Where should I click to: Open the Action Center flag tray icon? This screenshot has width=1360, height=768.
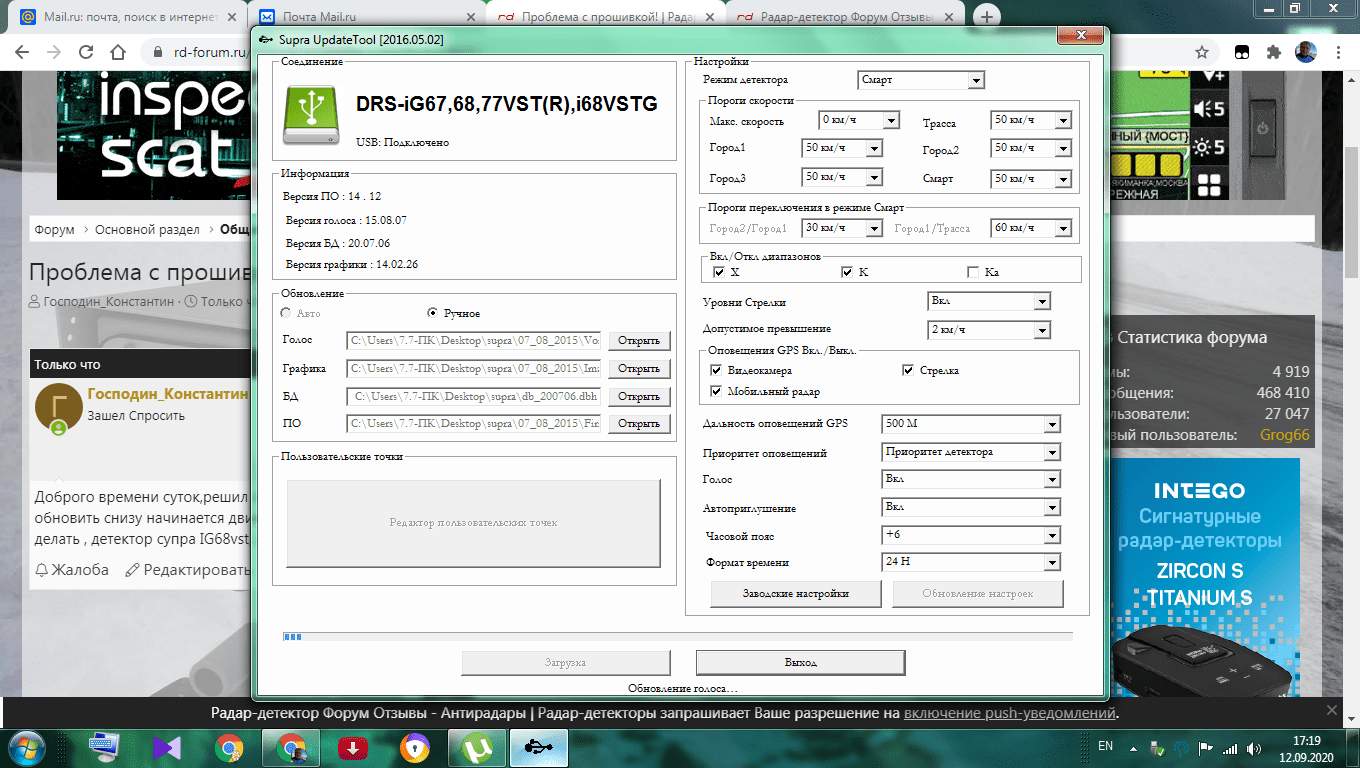tap(1206, 747)
